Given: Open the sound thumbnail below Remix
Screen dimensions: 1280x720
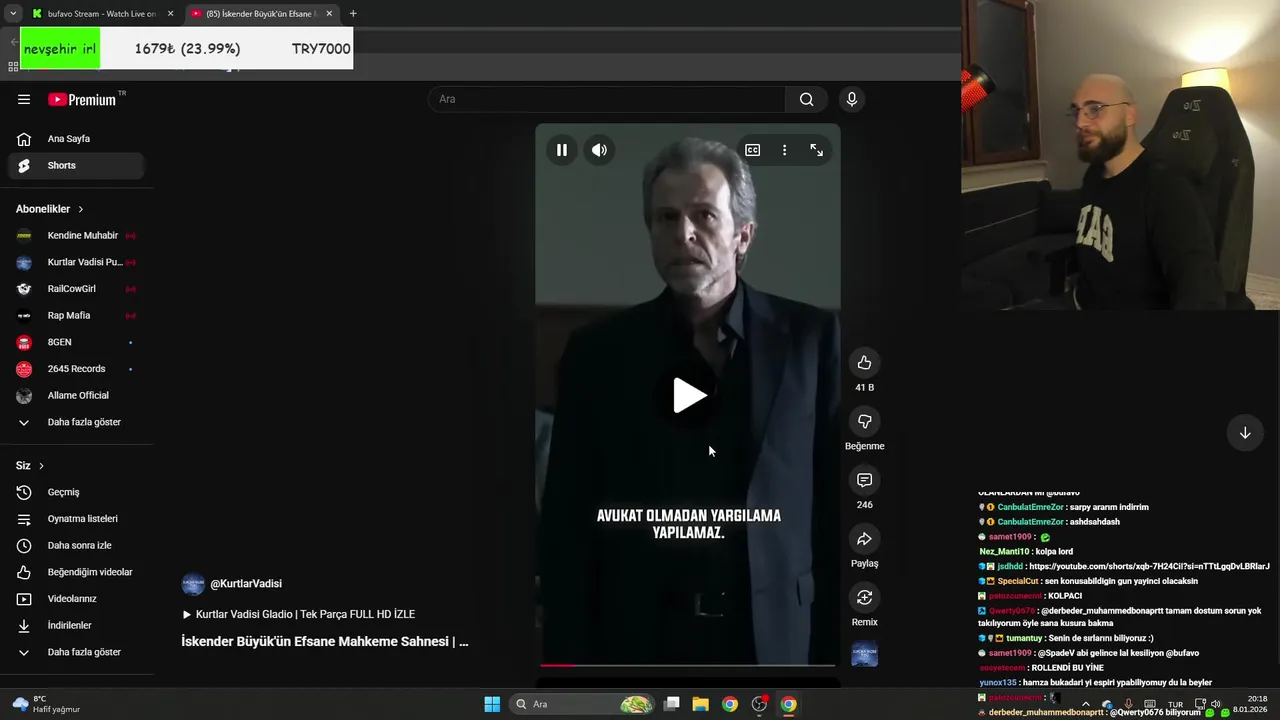Looking at the screenshot, I should tap(864, 655).
